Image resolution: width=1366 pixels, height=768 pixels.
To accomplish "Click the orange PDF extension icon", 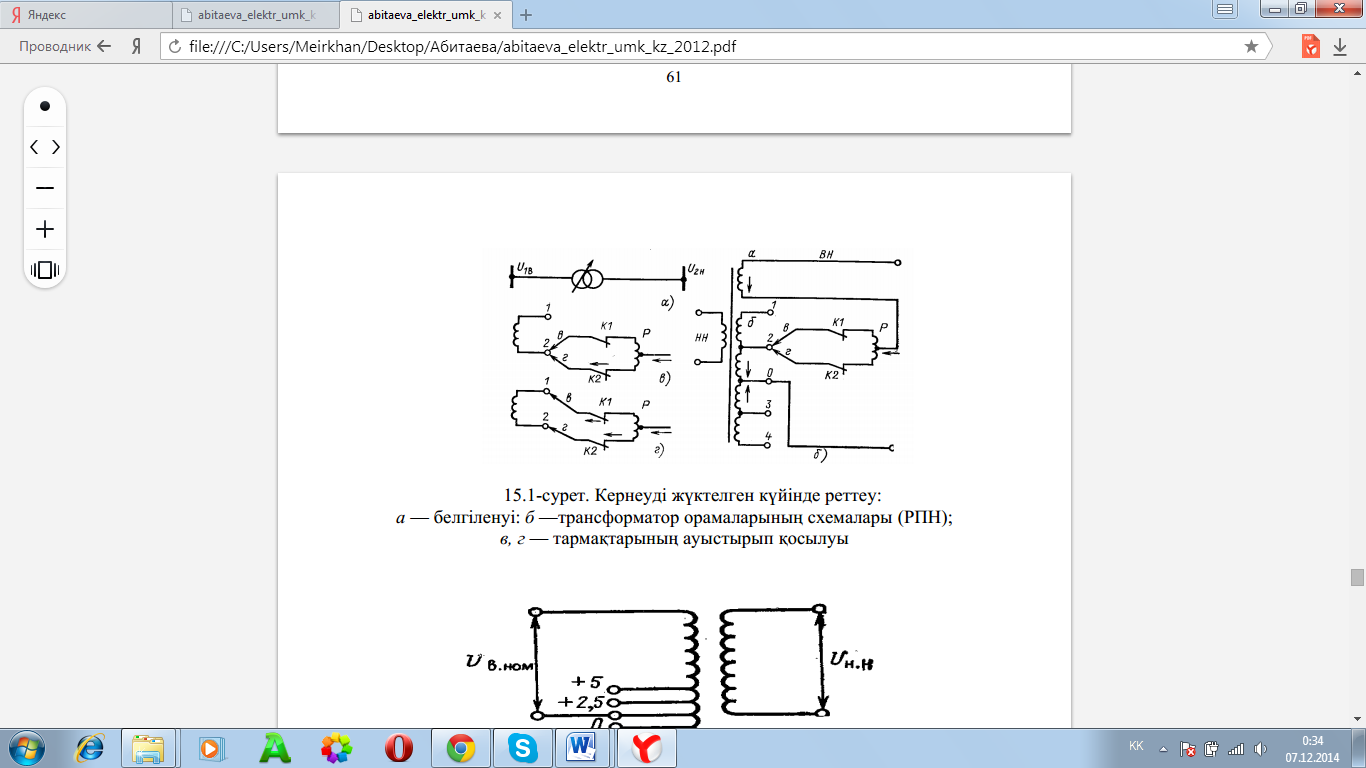I will [1310, 46].
